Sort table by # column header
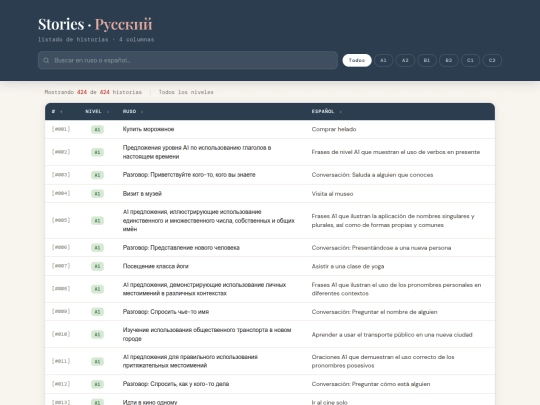The width and height of the screenshot is (540, 405). (57, 112)
